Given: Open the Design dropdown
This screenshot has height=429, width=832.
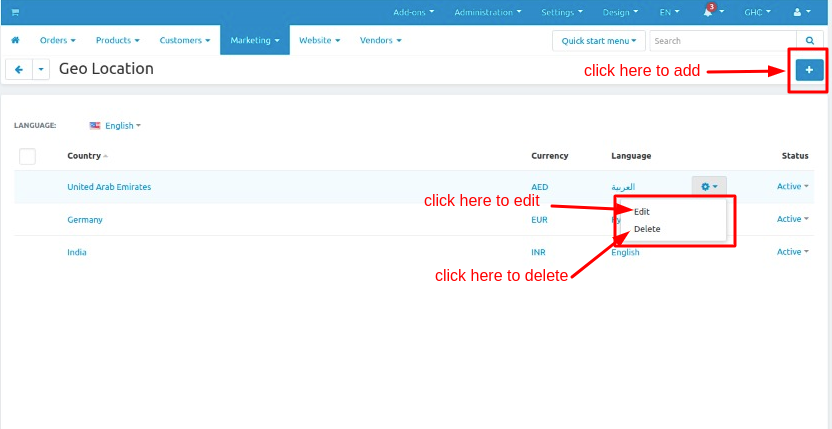Looking at the screenshot, I should [620, 12].
